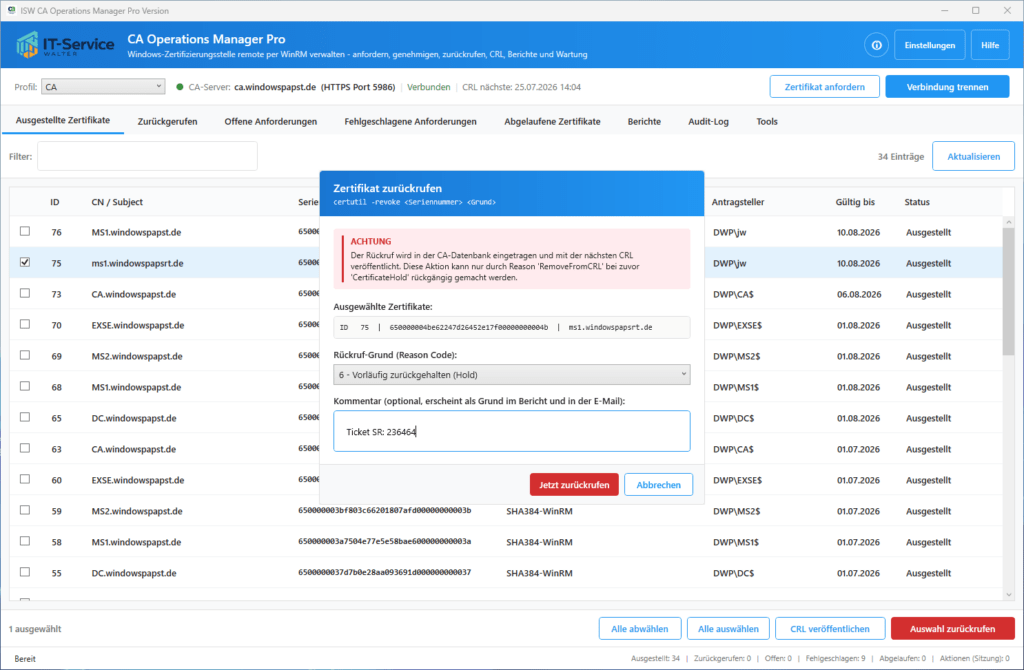
Task: Click the green connection status dot
Action: pyautogui.click(x=180, y=87)
